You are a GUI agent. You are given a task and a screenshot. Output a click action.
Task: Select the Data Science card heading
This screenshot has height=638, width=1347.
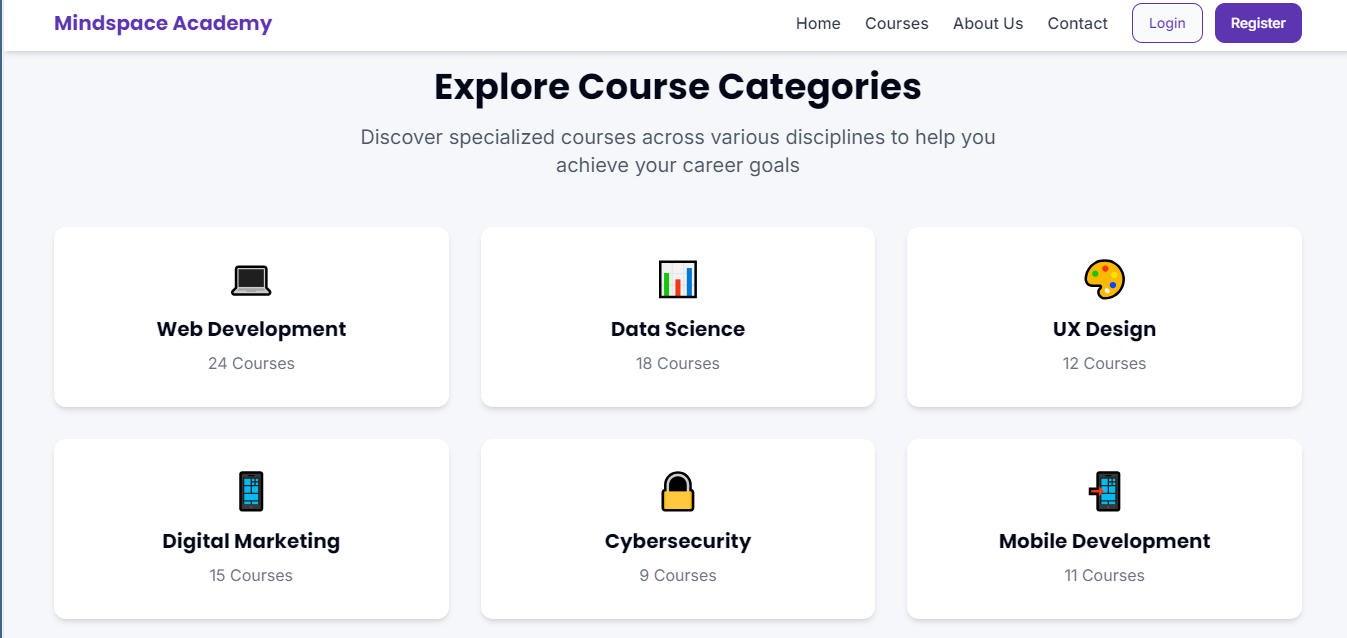click(678, 329)
